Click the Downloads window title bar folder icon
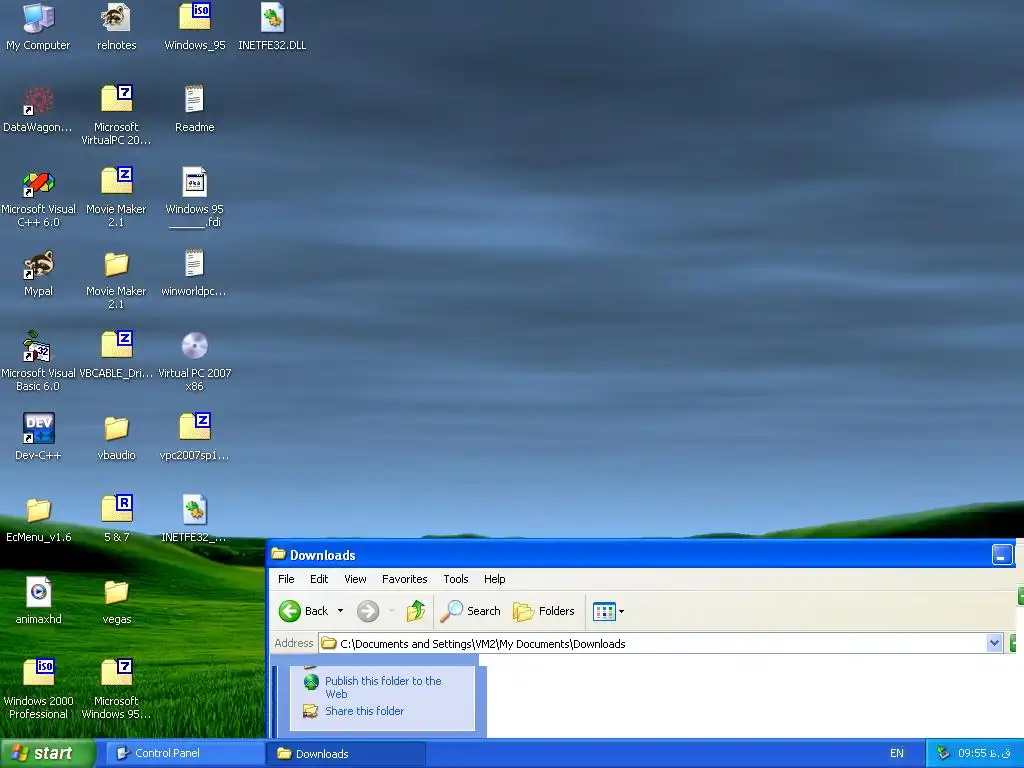 [x=279, y=554]
